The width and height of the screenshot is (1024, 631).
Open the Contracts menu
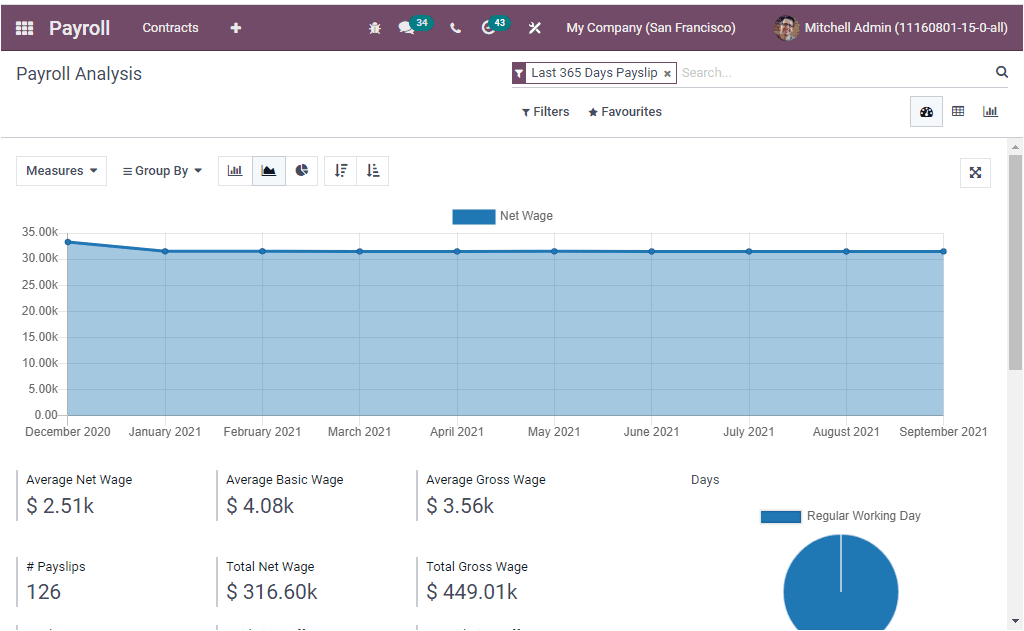(170, 27)
